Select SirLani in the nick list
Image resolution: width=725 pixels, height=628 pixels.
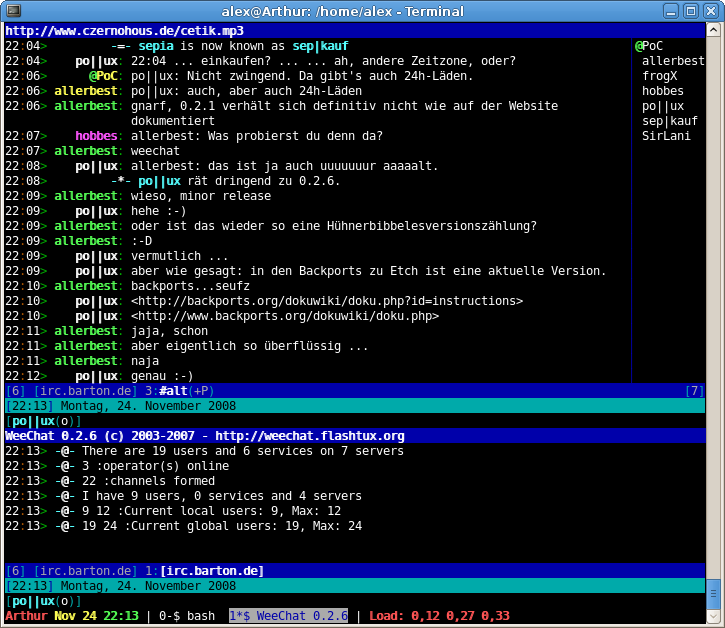click(666, 136)
